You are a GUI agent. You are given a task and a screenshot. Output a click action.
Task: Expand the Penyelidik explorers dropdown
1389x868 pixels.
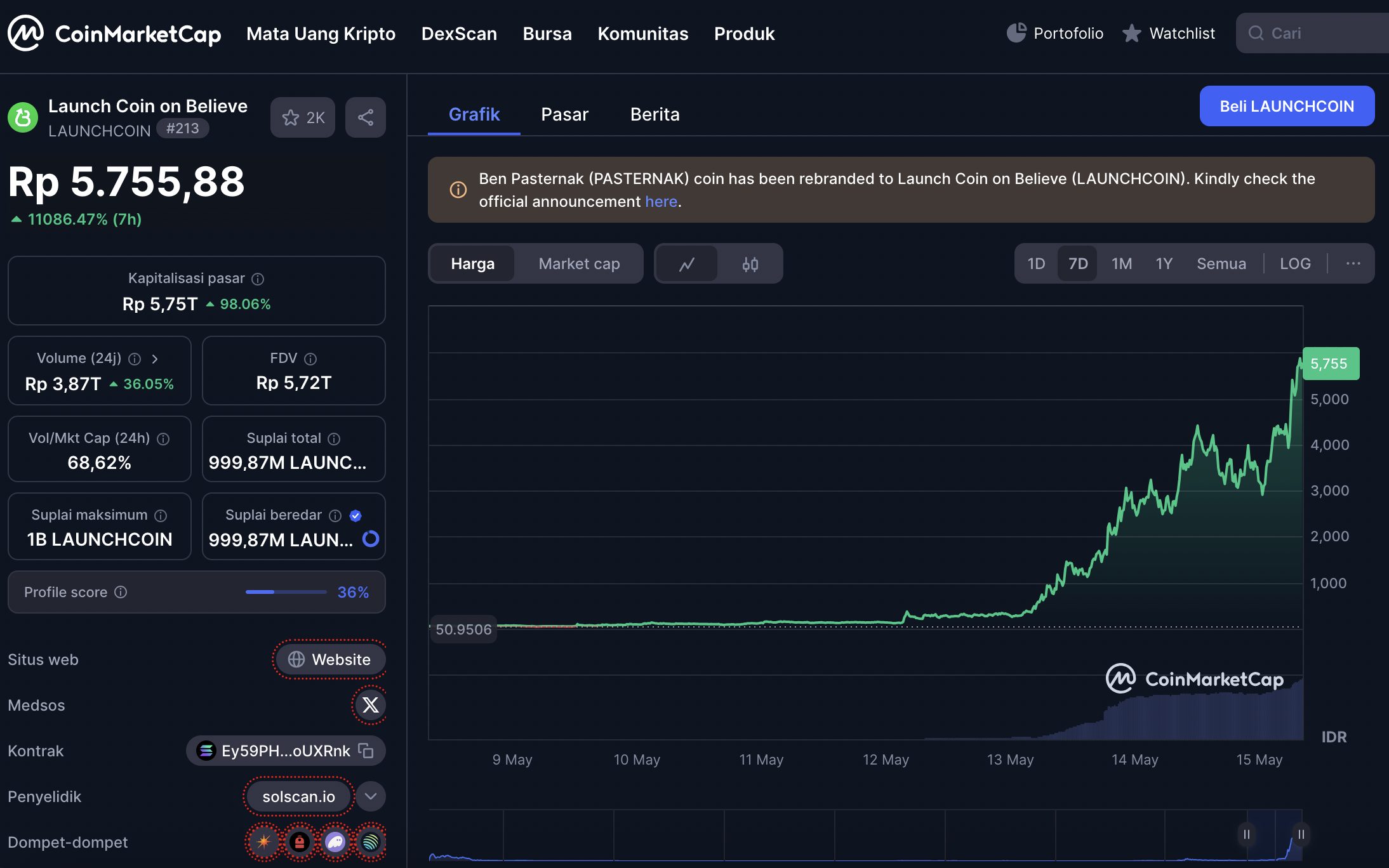[371, 796]
